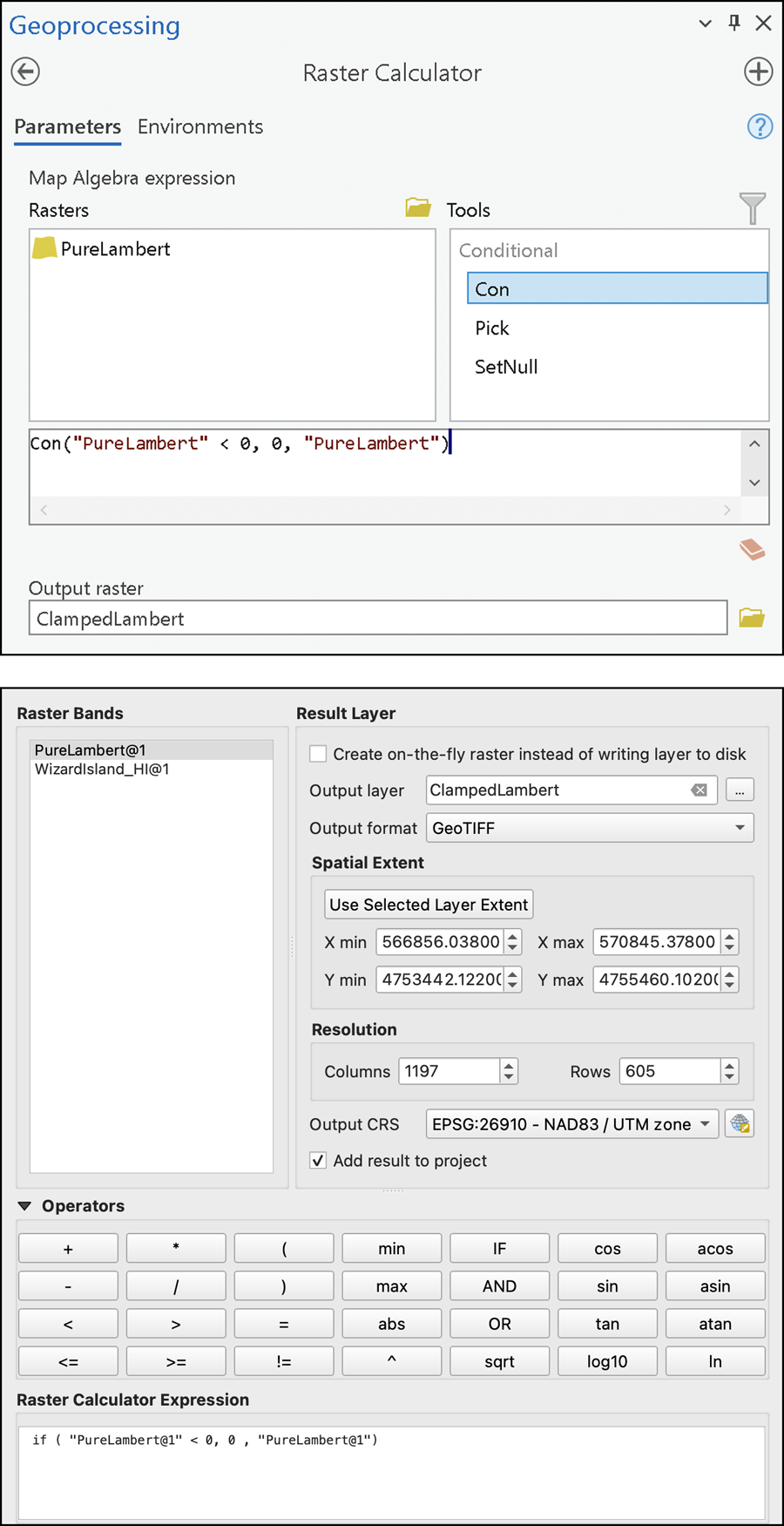Insert the min function
Image resolution: width=784 pixels, height=1526 pixels.
[x=392, y=1249]
